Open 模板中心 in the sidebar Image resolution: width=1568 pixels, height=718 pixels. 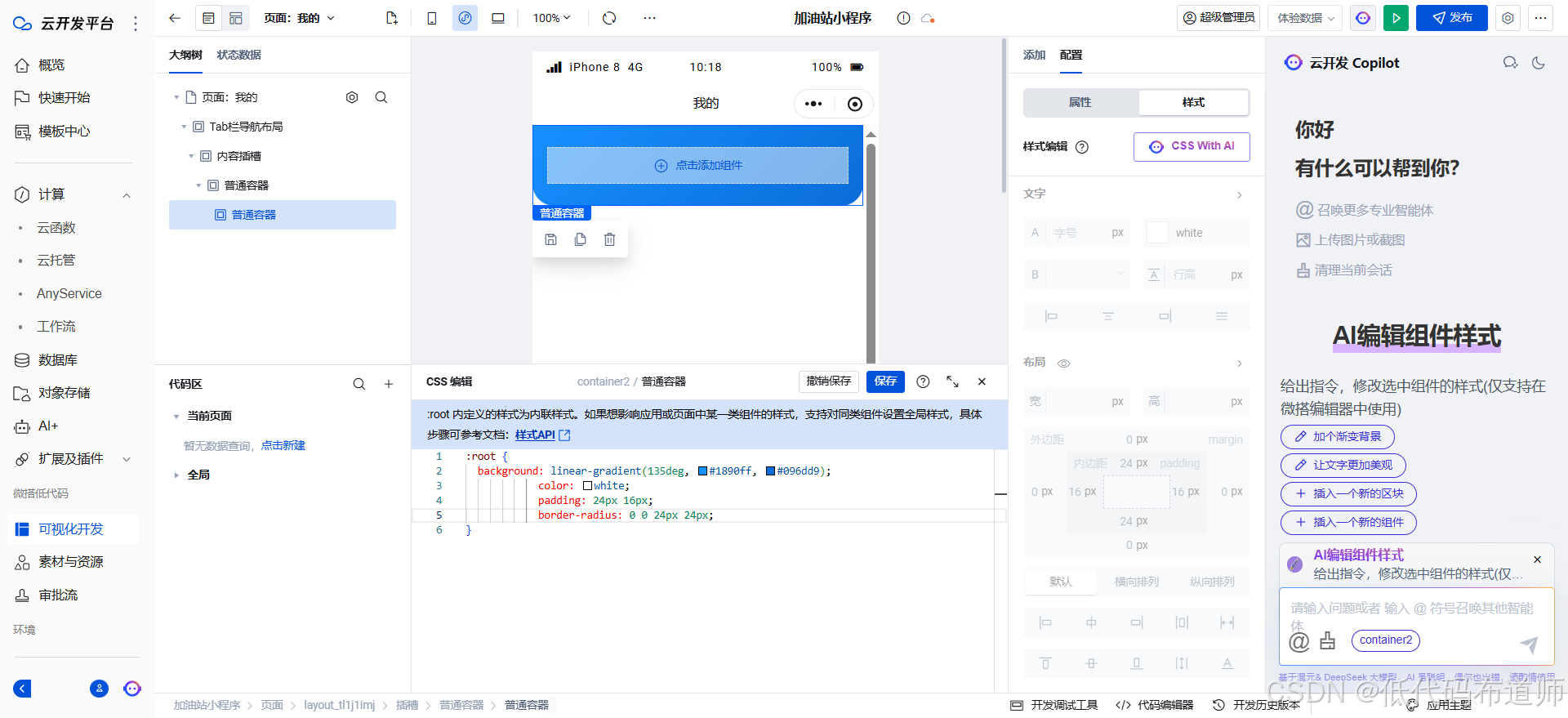coord(65,131)
